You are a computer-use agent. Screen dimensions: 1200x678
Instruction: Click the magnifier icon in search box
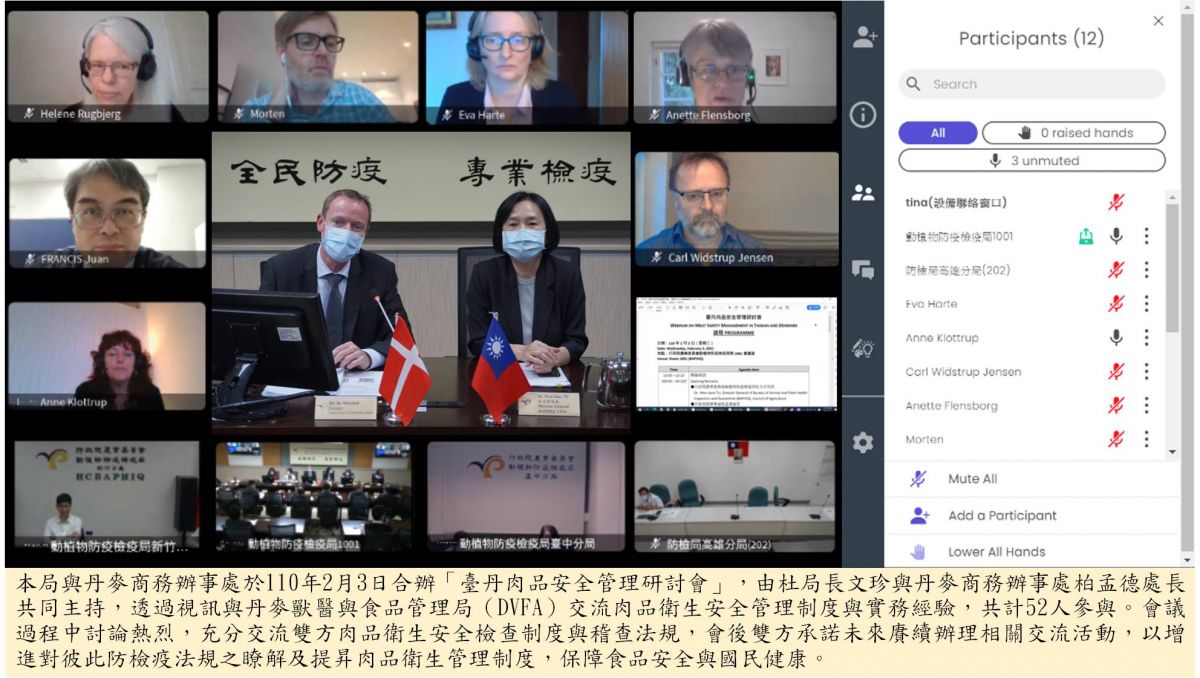click(914, 84)
